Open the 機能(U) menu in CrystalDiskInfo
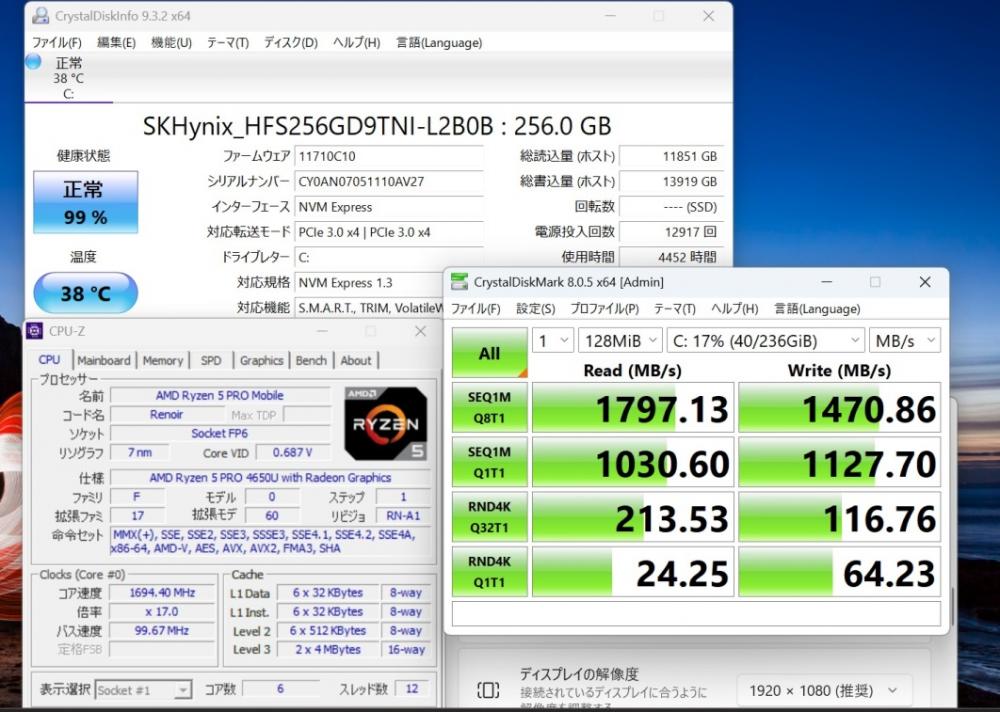Screen dimensions: 1000x712 click(x=171, y=43)
